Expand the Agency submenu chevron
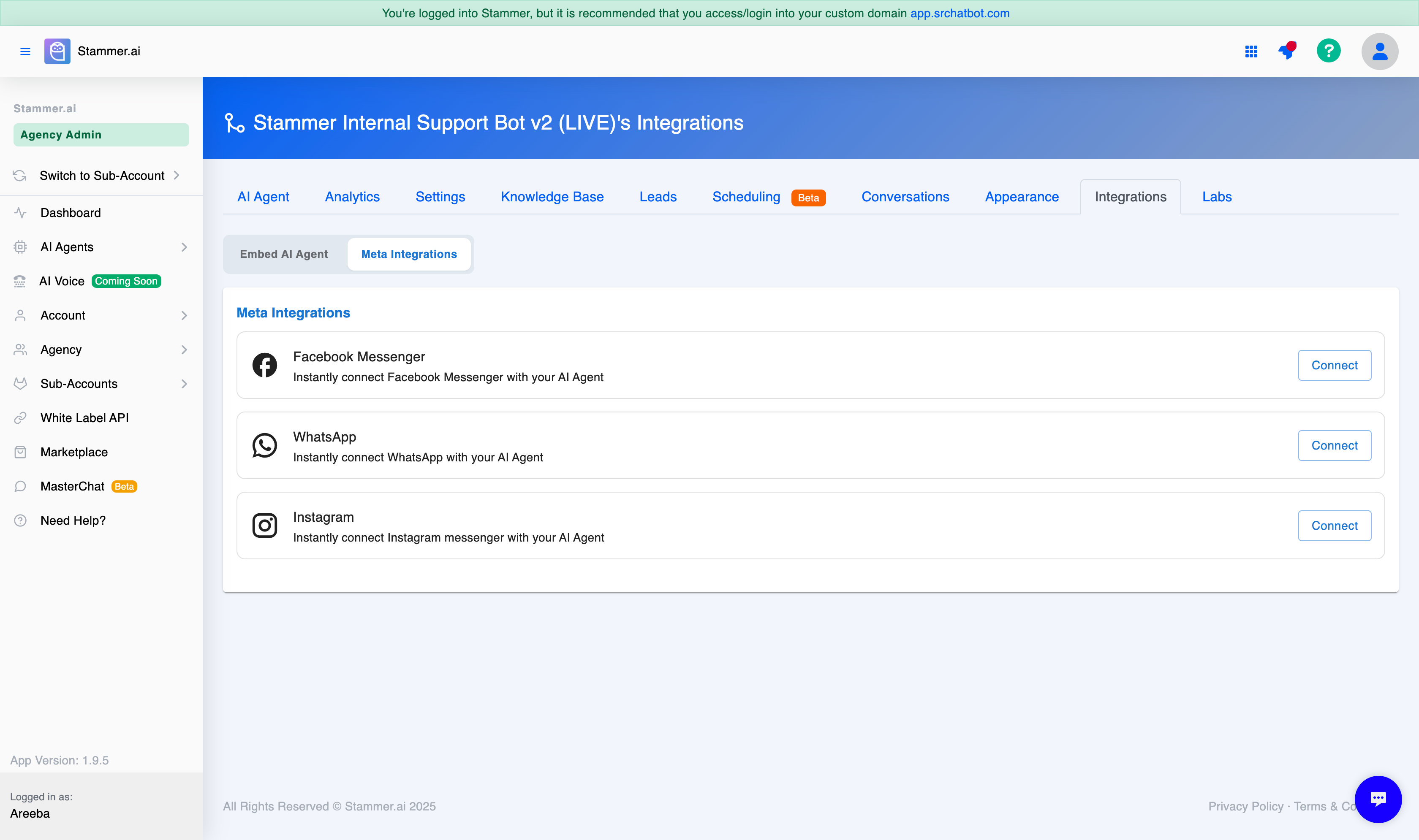1419x840 pixels. pyautogui.click(x=184, y=350)
